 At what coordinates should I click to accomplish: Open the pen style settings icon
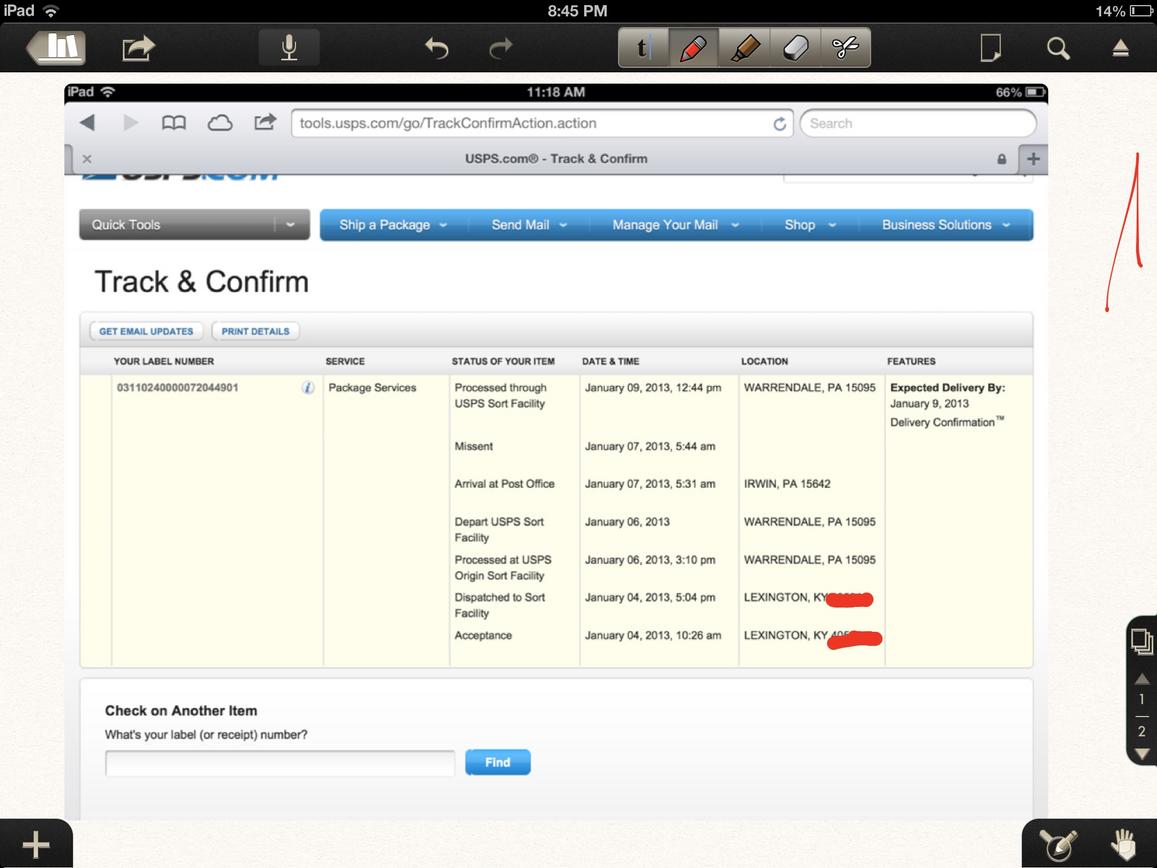(x=1057, y=845)
